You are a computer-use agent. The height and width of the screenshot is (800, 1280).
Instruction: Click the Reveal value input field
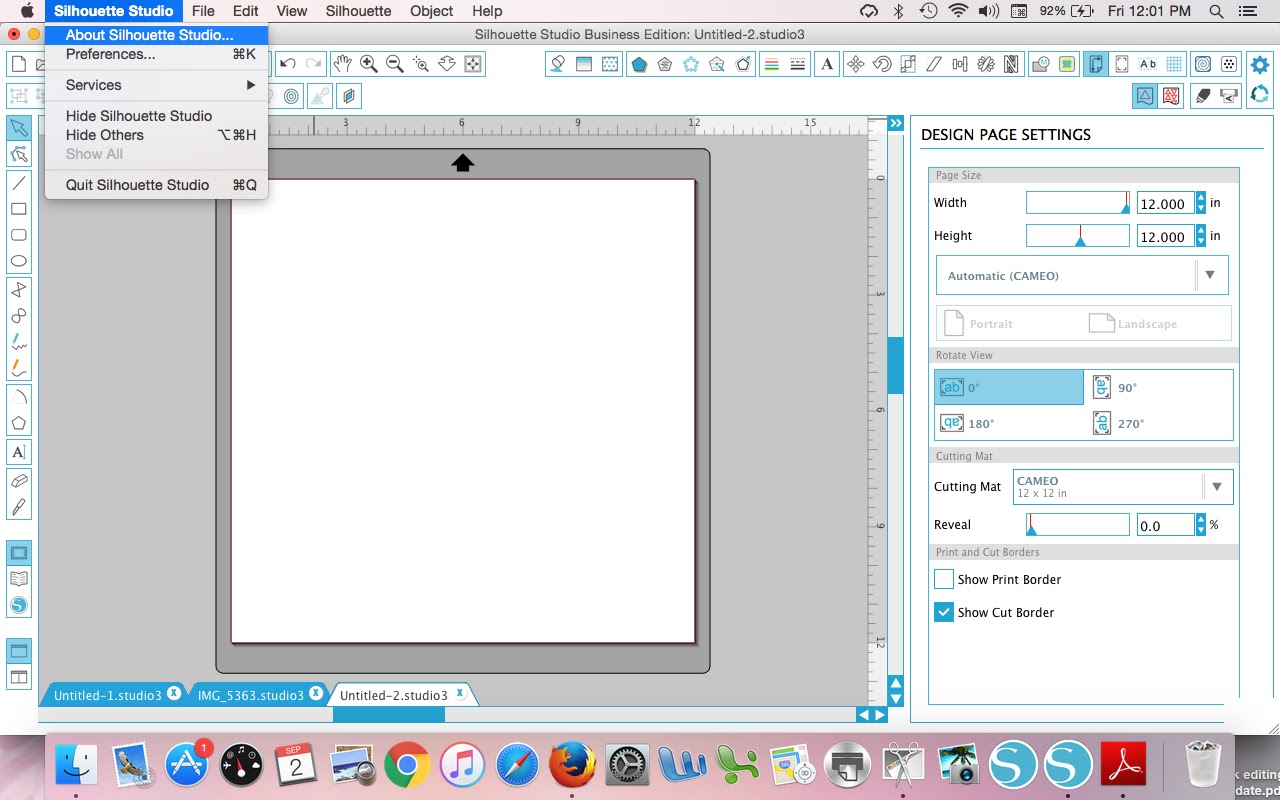pos(1165,525)
